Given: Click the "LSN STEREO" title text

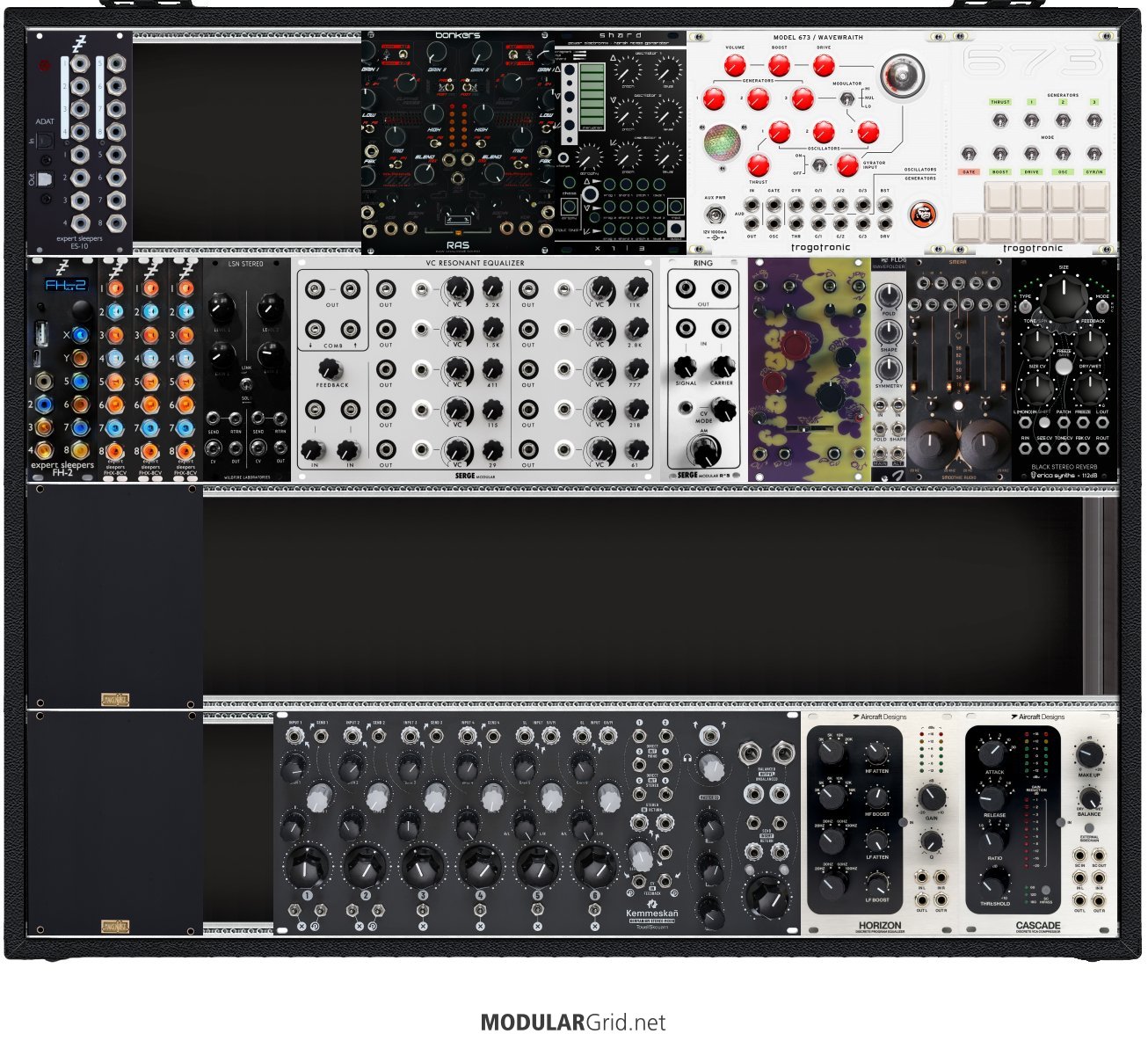Looking at the screenshot, I should 246,264.
